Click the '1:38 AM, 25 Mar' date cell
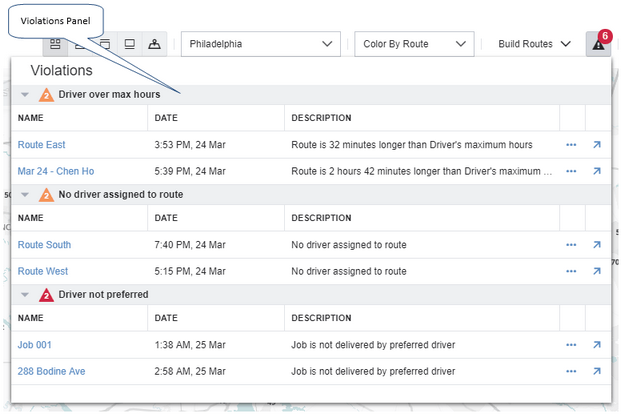The image size is (621, 414). [x=190, y=345]
